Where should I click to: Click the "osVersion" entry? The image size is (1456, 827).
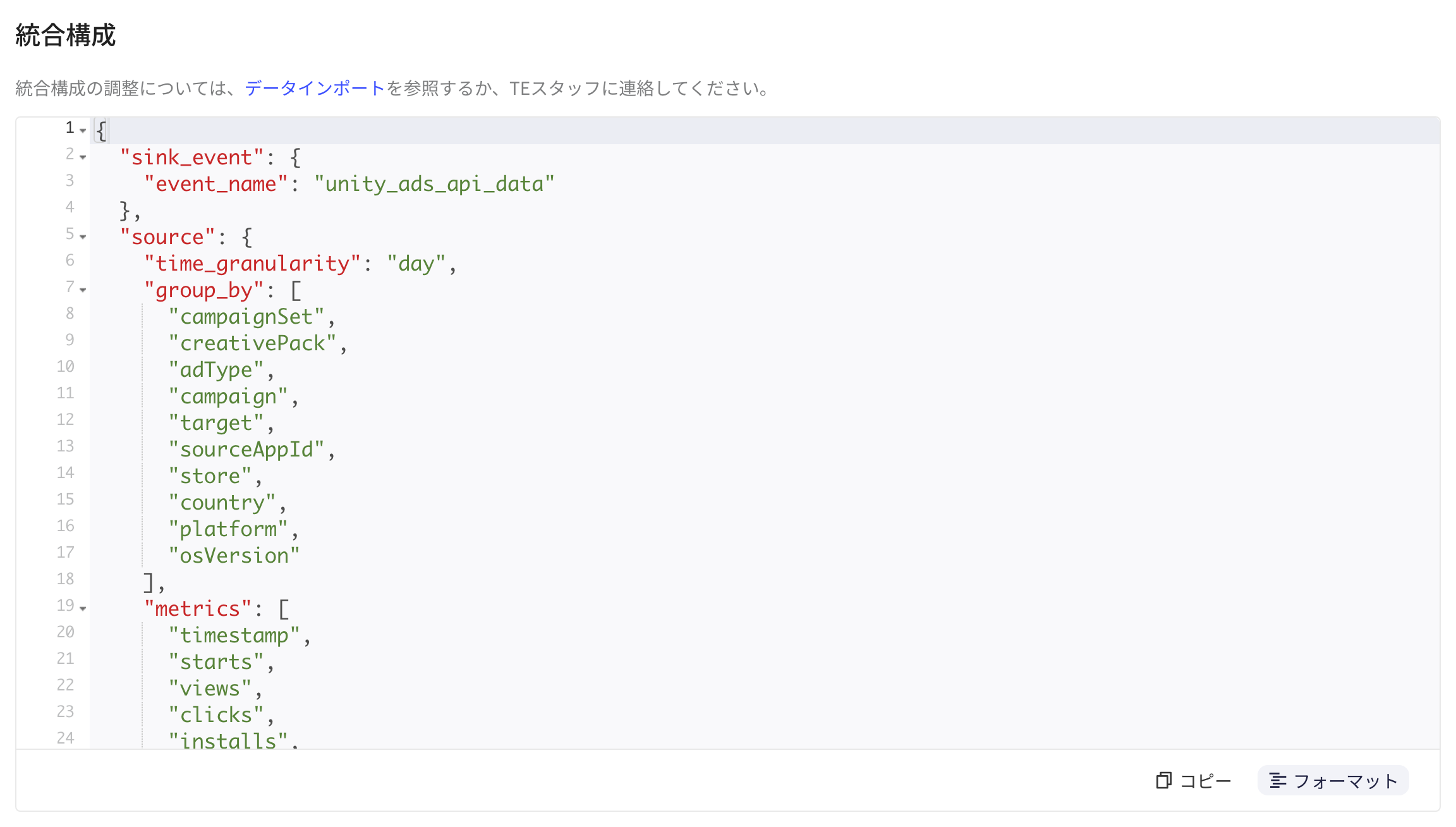coord(234,556)
